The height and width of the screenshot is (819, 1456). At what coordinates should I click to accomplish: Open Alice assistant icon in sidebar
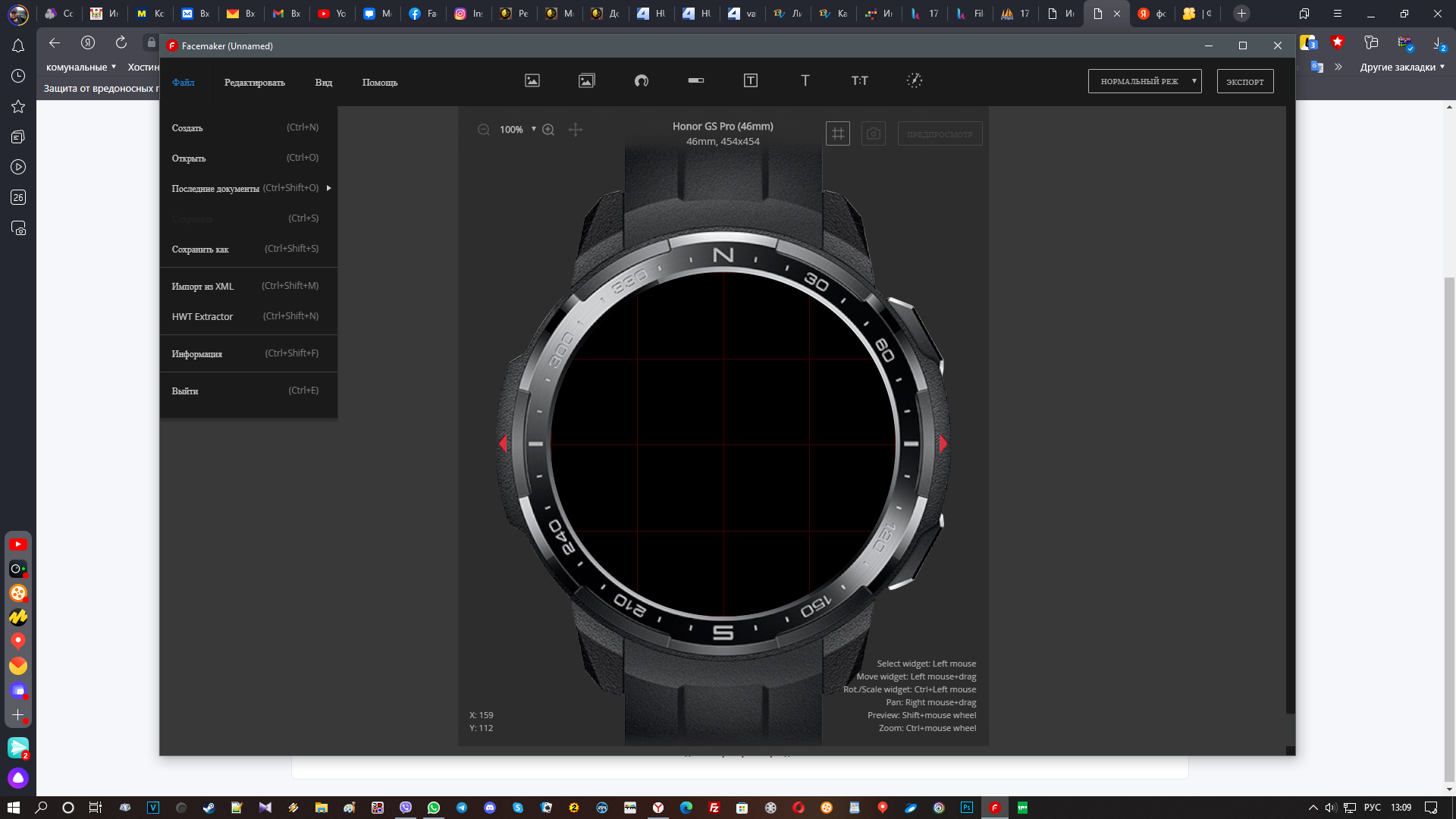coord(18,778)
